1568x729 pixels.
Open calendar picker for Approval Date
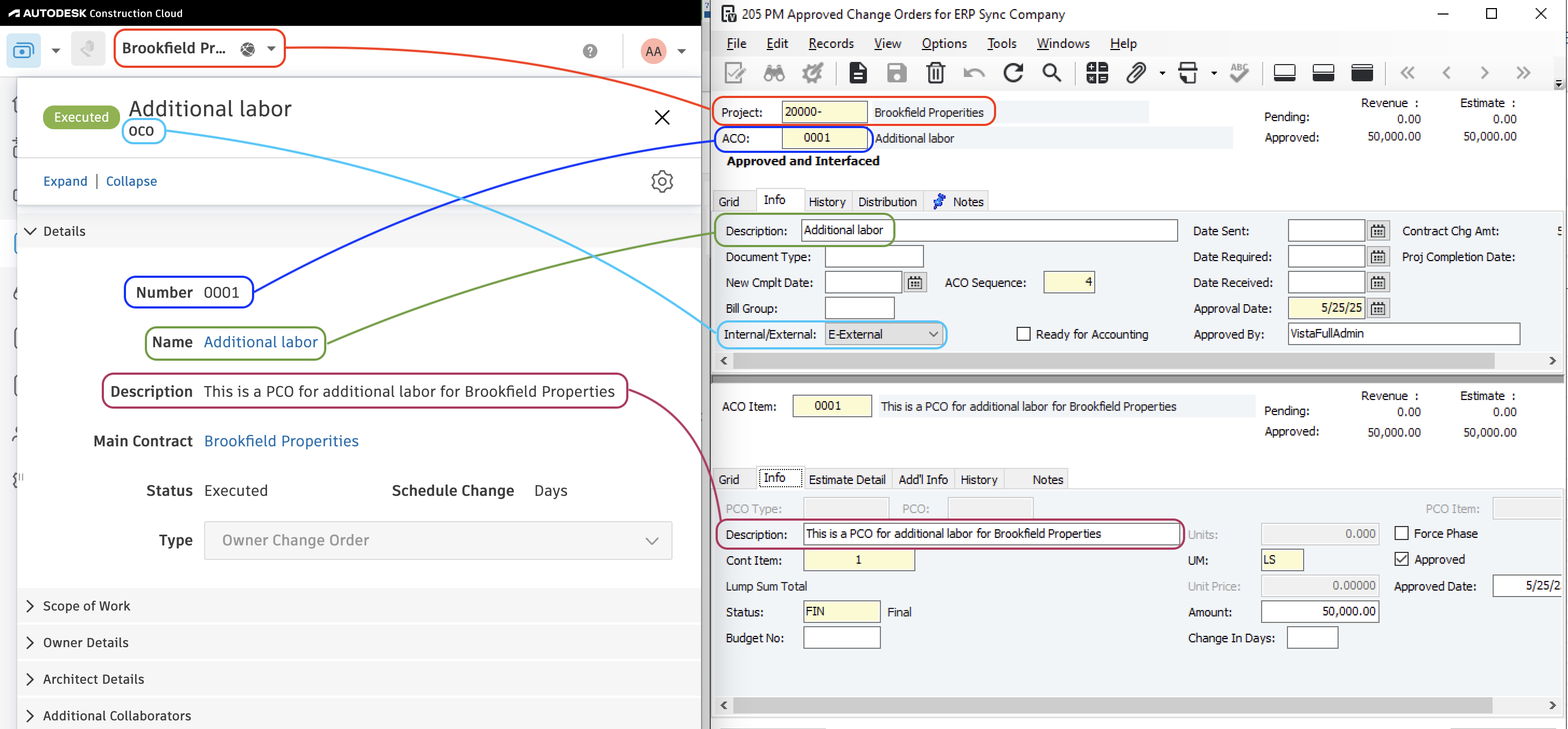(x=1377, y=309)
